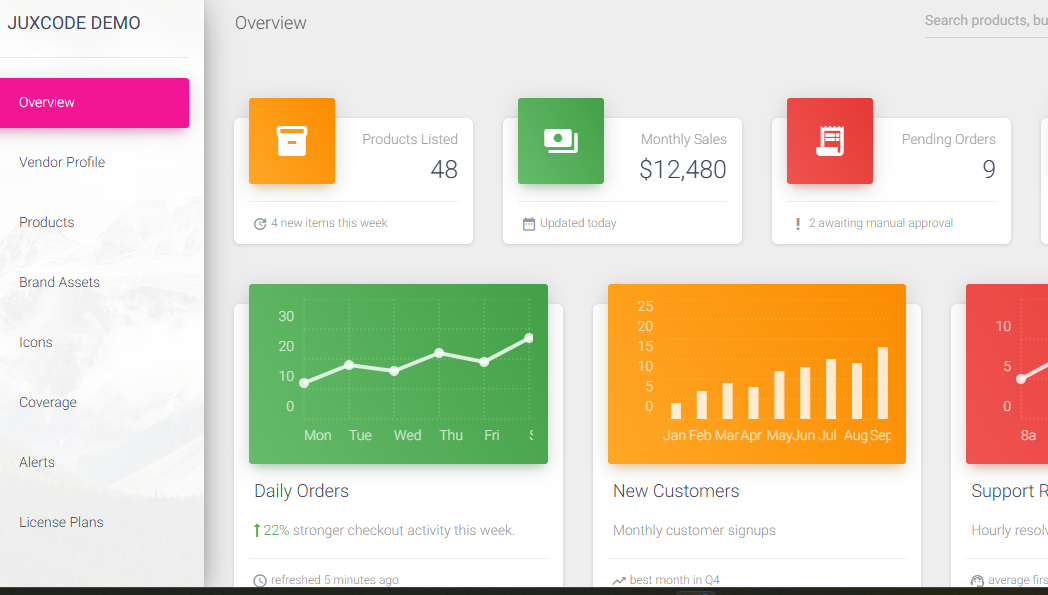Click the green up arrow beside 22%
This screenshot has height=595, width=1048.
point(257,531)
